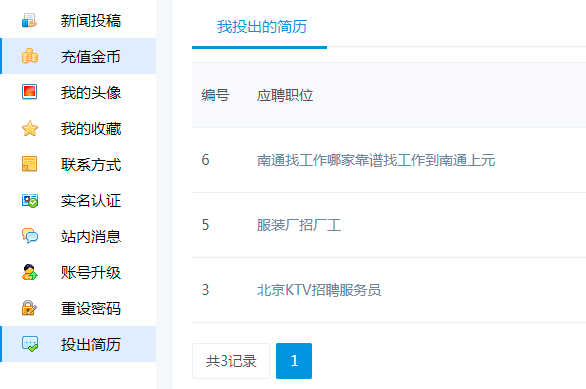The height and width of the screenshot is (389, 586).
Task: Click the 投出简历 resume sent icon
Action: [30, 344]
